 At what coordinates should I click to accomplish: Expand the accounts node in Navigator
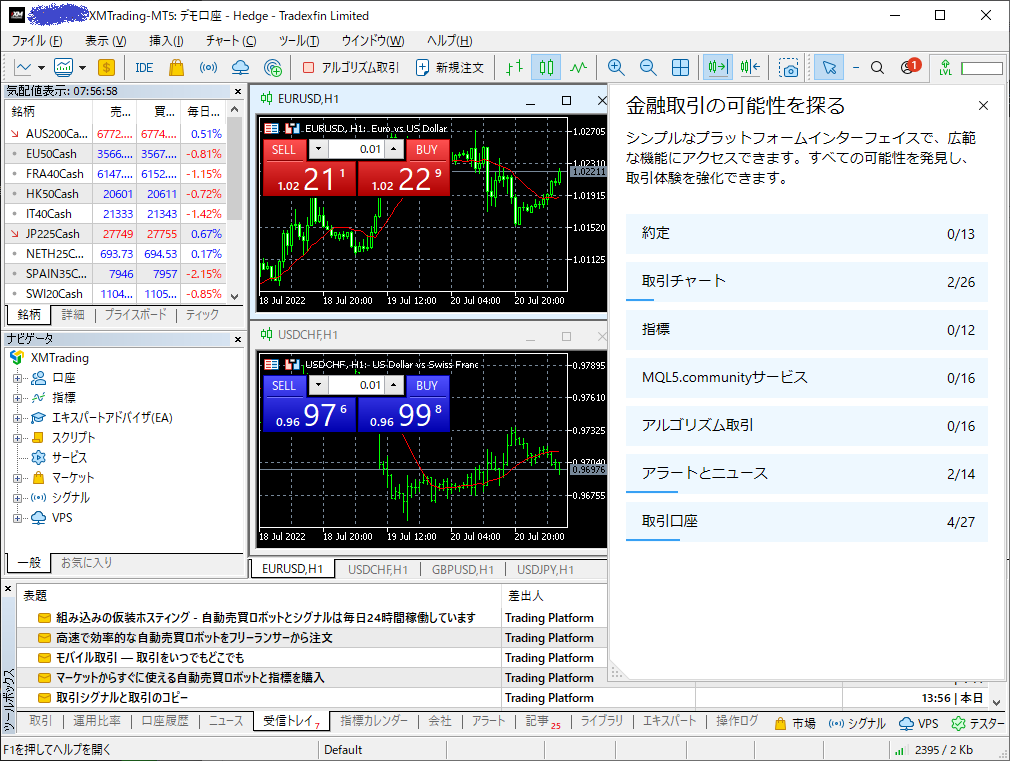17,378
